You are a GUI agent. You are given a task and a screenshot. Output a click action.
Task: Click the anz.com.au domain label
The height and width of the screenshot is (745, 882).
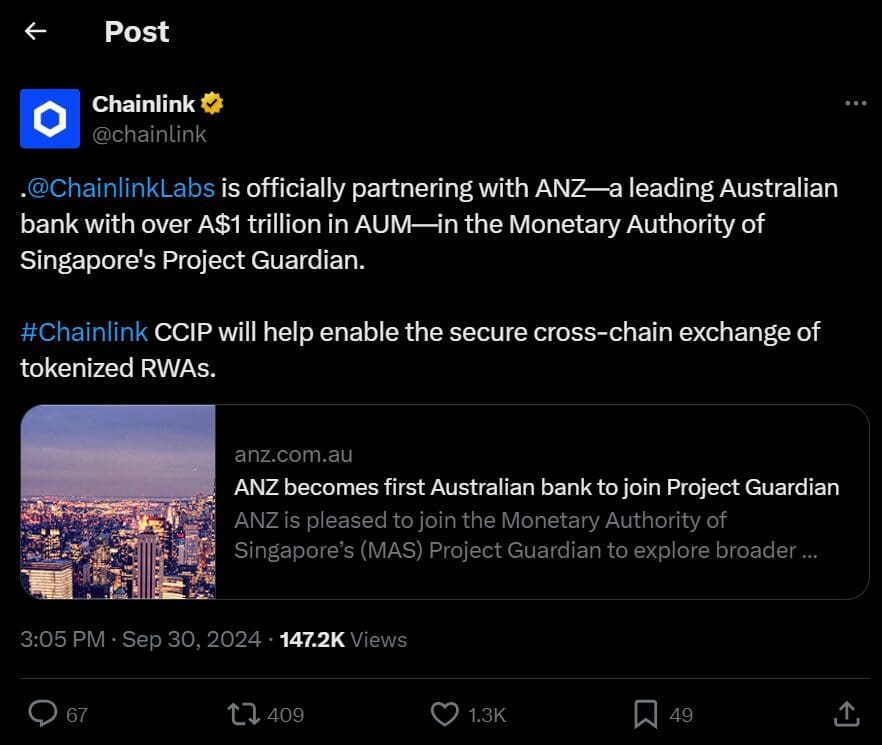(293, 454)
